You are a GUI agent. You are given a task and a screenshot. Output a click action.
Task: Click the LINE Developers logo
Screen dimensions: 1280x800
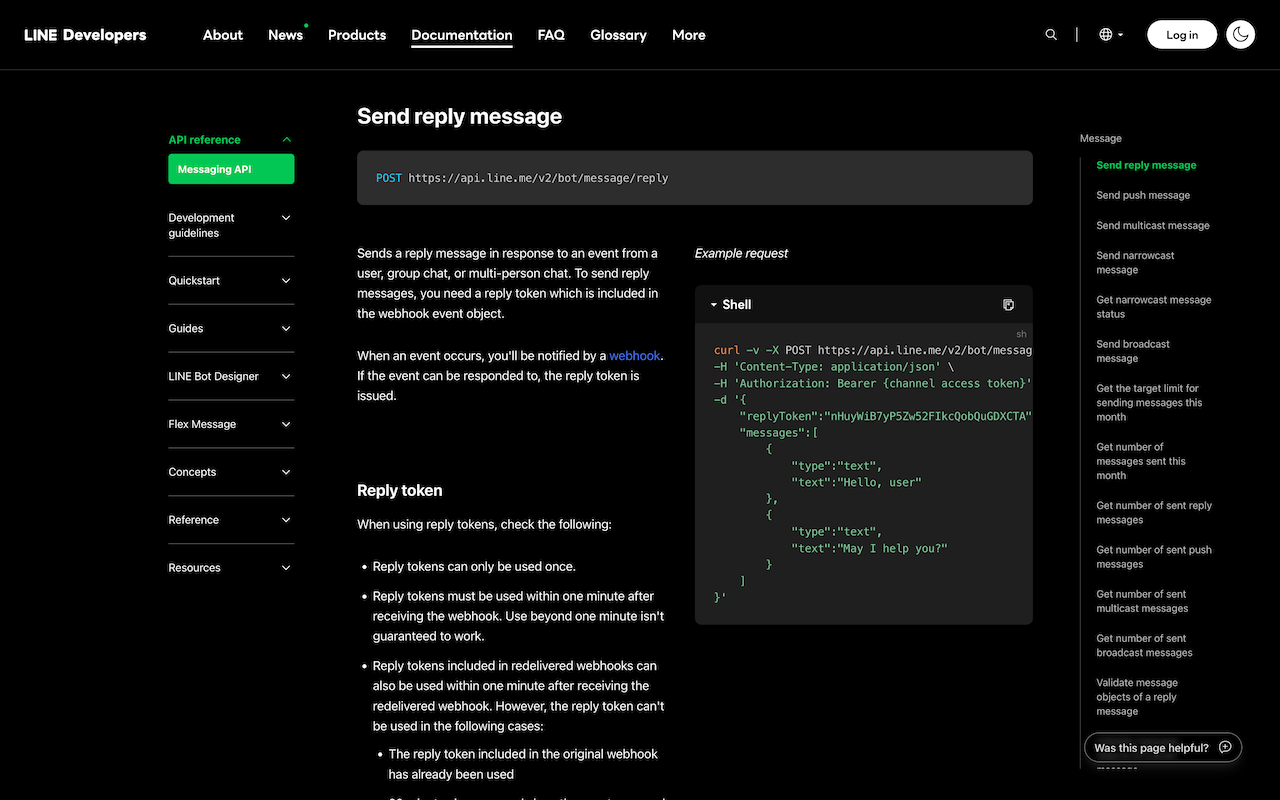85,35
